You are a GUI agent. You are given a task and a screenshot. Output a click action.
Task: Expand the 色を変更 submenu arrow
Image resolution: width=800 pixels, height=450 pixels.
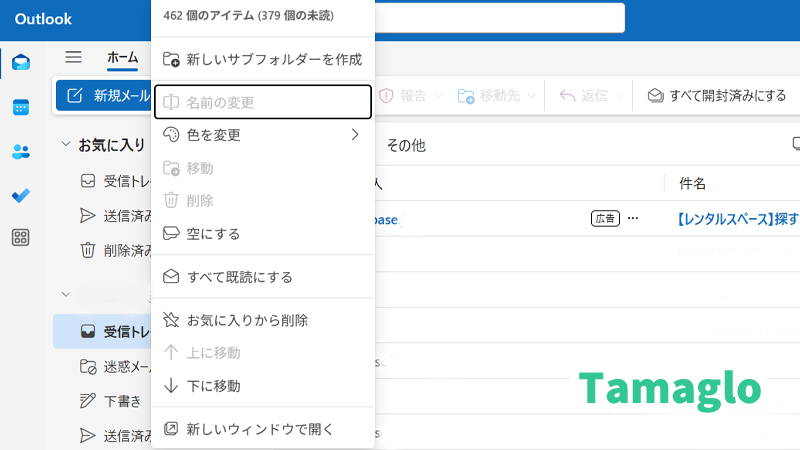(x=355, y=134)
